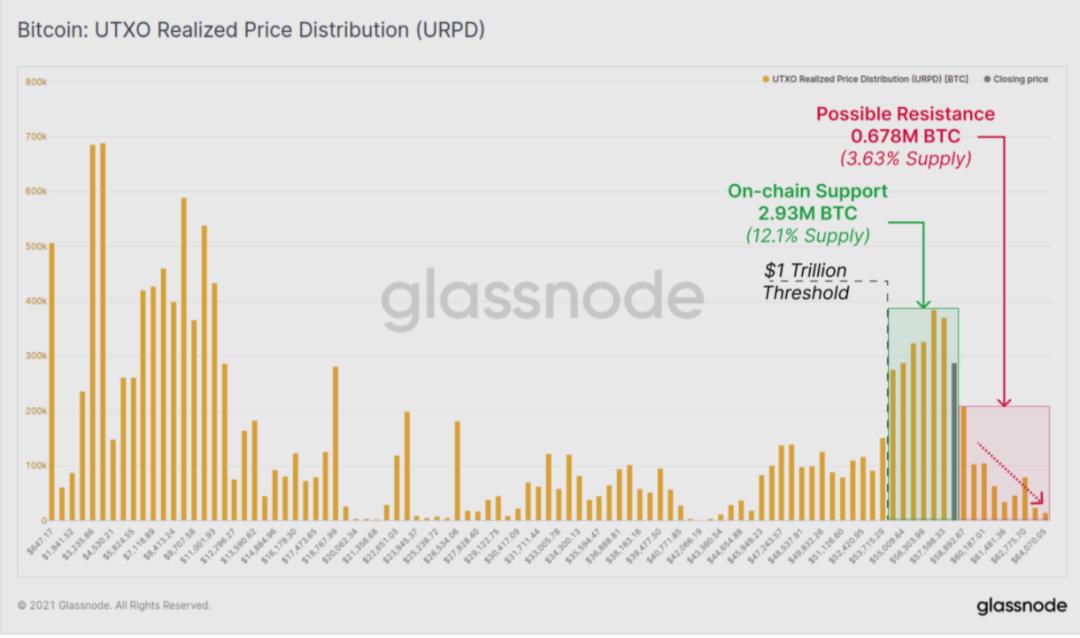Click the gray Closing price legend dot
Viewport: 1080px width, 638px height.
coord(986,79)
